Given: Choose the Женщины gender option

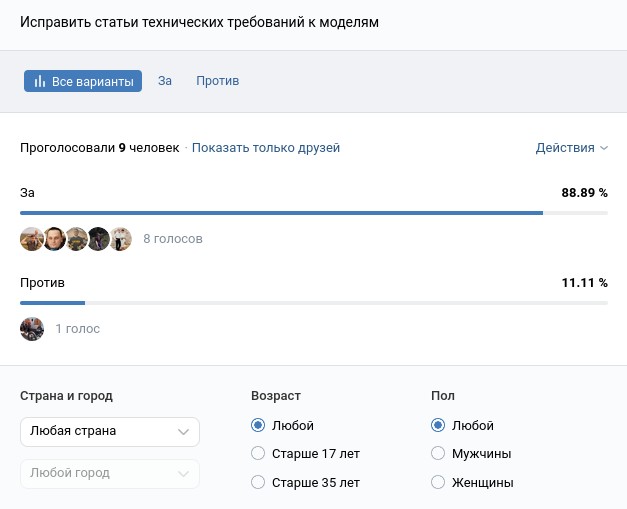Looking at the screenshot, I should (438, 482).
